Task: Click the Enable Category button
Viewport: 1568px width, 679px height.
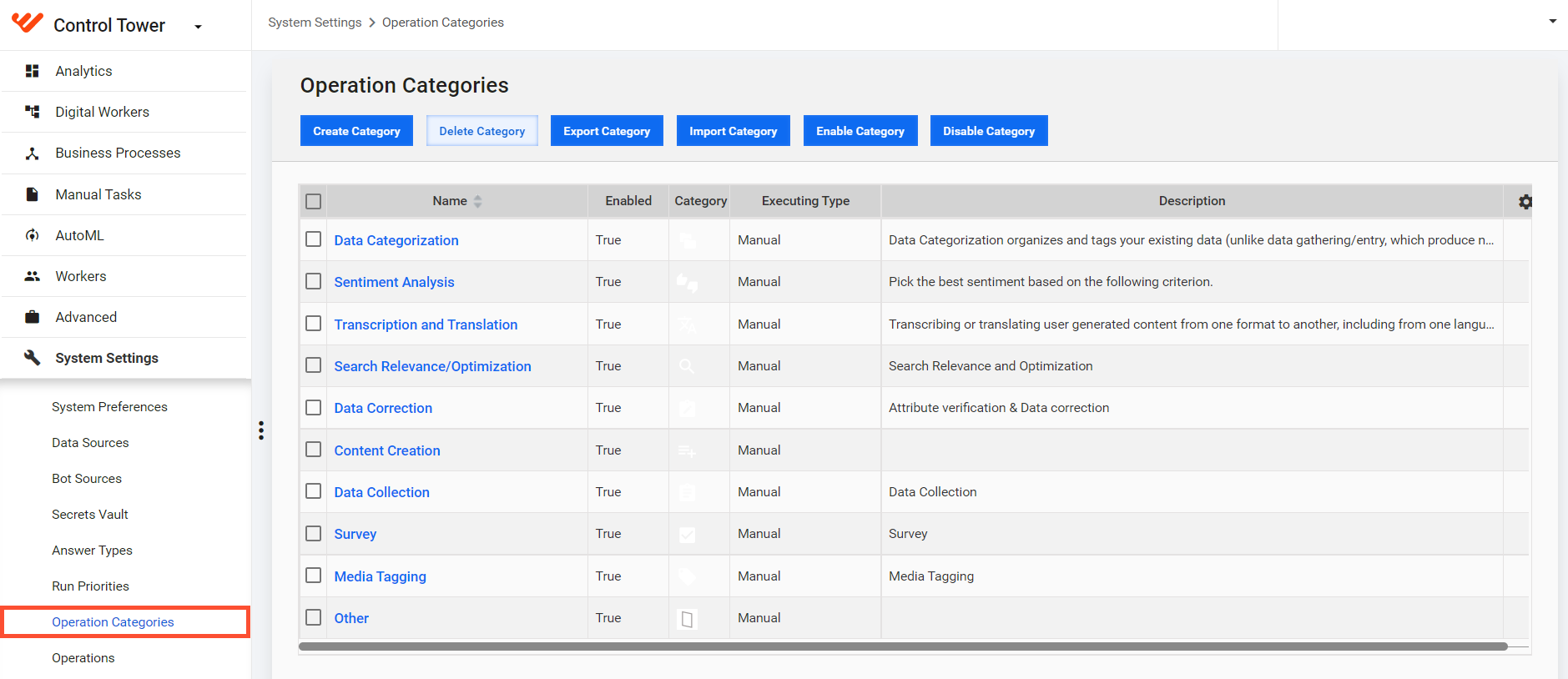Action: point(860,131)
